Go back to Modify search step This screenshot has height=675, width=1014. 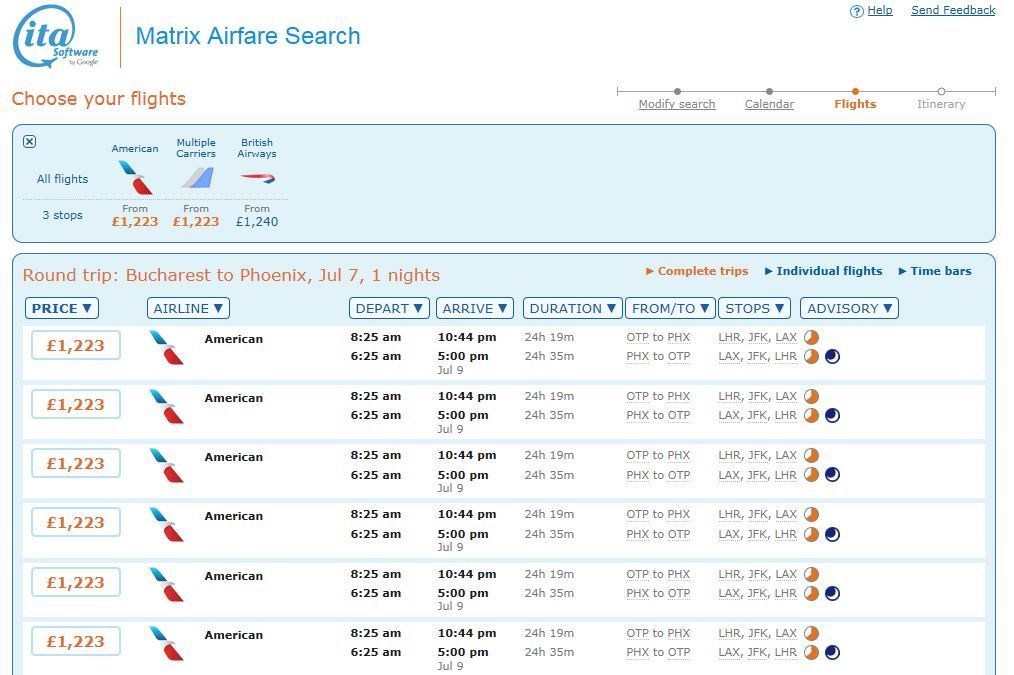click(677, 104)
